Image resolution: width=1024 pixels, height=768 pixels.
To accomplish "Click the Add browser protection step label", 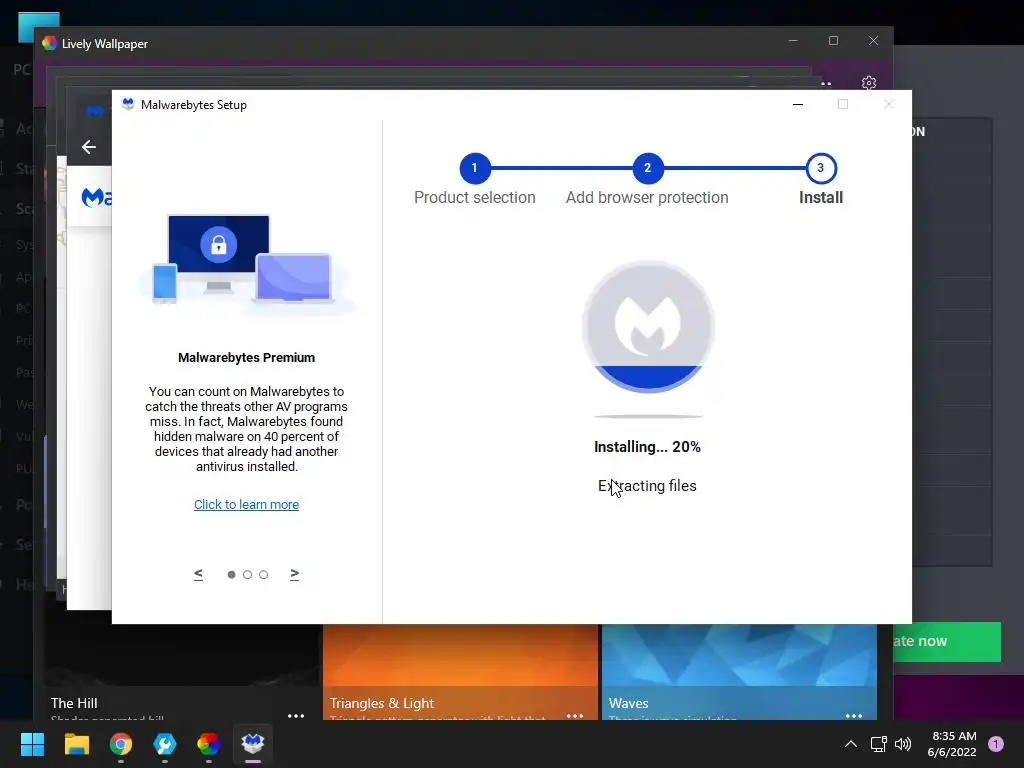I will coord(647,197).
